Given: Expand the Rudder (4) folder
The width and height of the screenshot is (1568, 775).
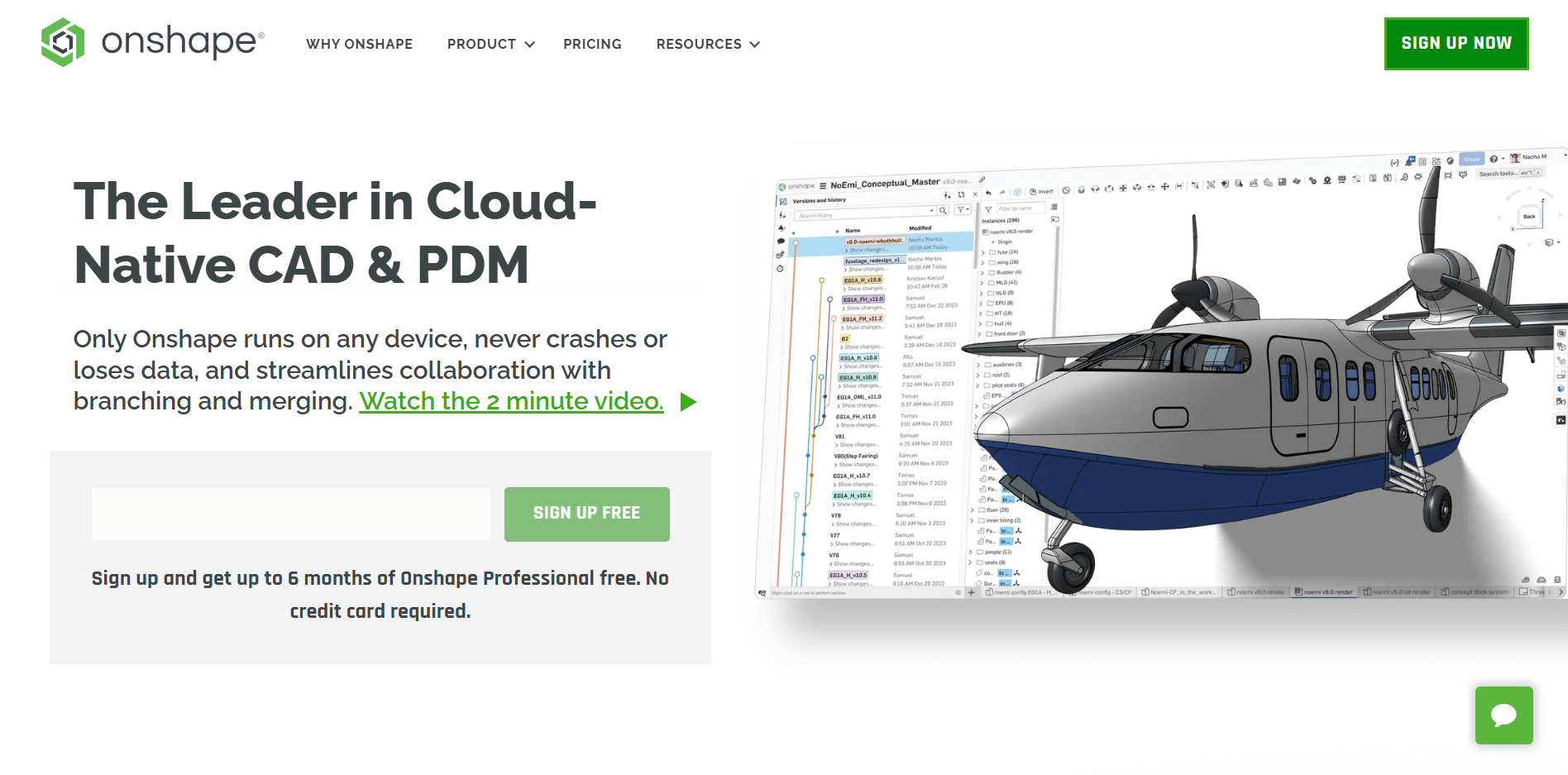Looking at the screenshot, I should [982, 272].
